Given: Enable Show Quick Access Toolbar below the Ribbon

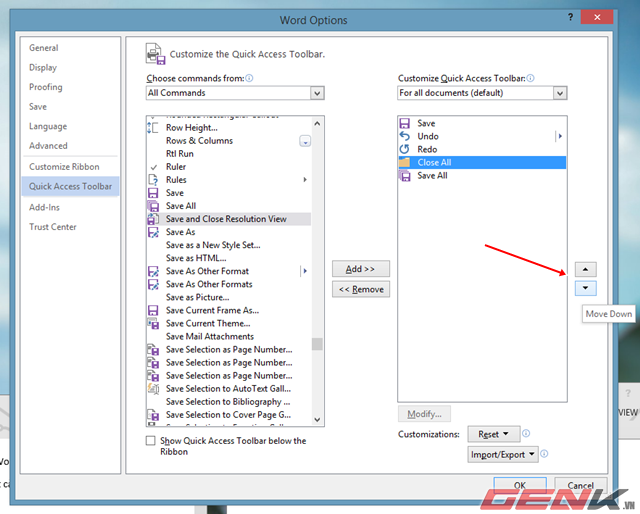Looking at the screenshot, I should 151,441.
